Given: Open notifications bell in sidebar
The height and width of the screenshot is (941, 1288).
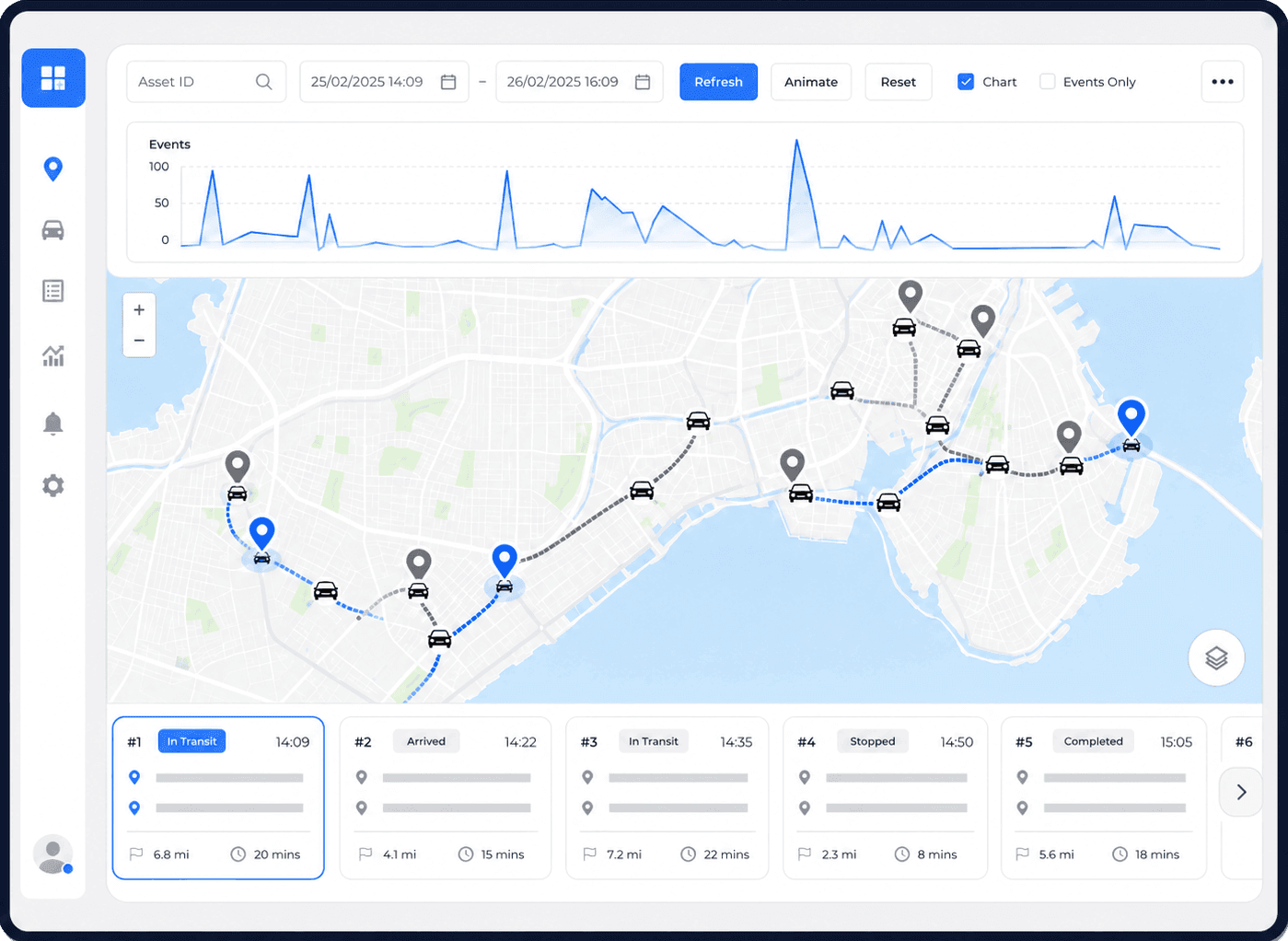Looking at the screenshot, I should pyautogui.click(x=53, y=423).
